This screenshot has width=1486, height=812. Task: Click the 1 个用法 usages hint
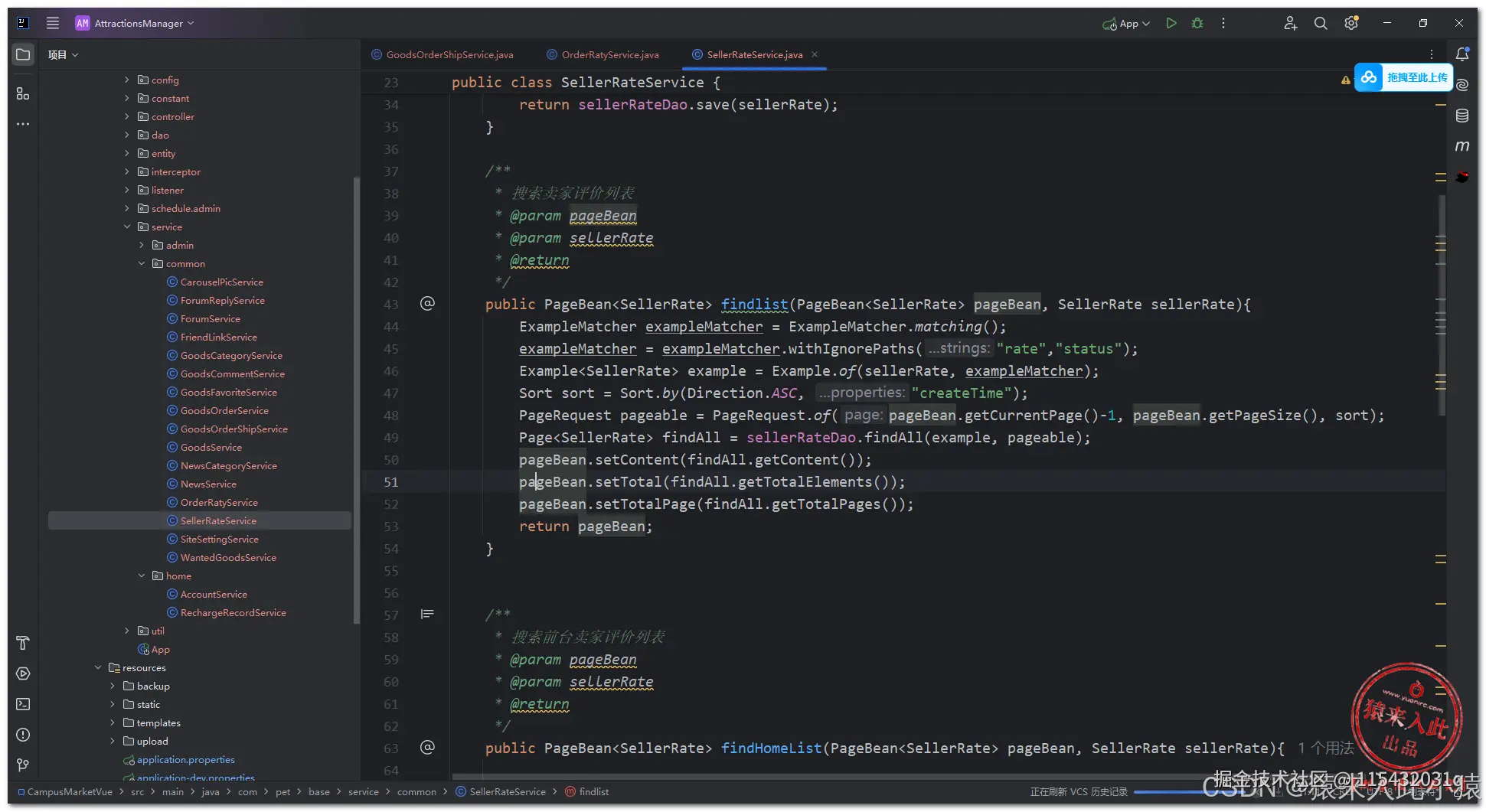point(1325,748)
